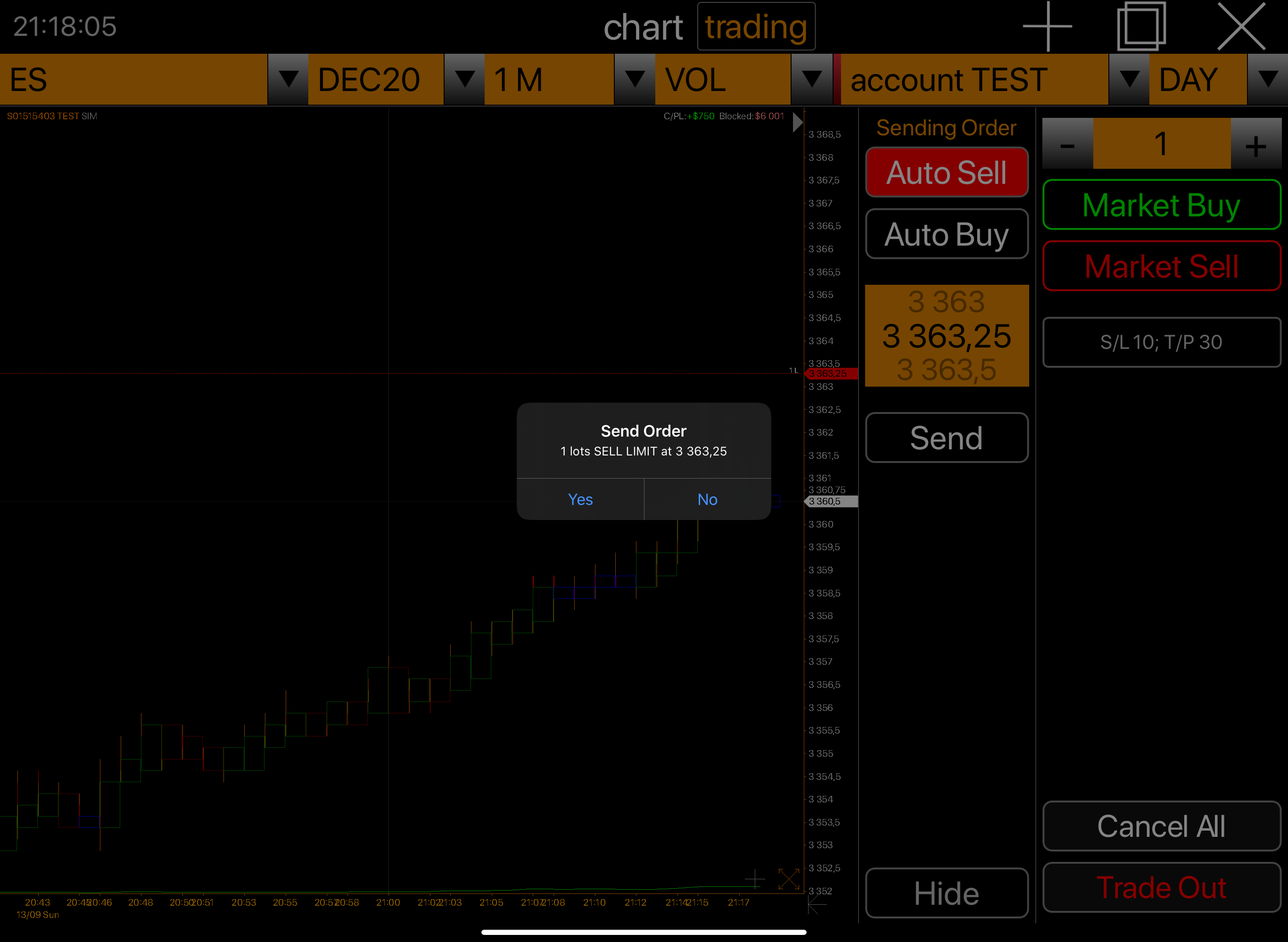The image size is (1288, 942).
Task: Select 3 363,5 in the price picker
Action: [946, 370]
